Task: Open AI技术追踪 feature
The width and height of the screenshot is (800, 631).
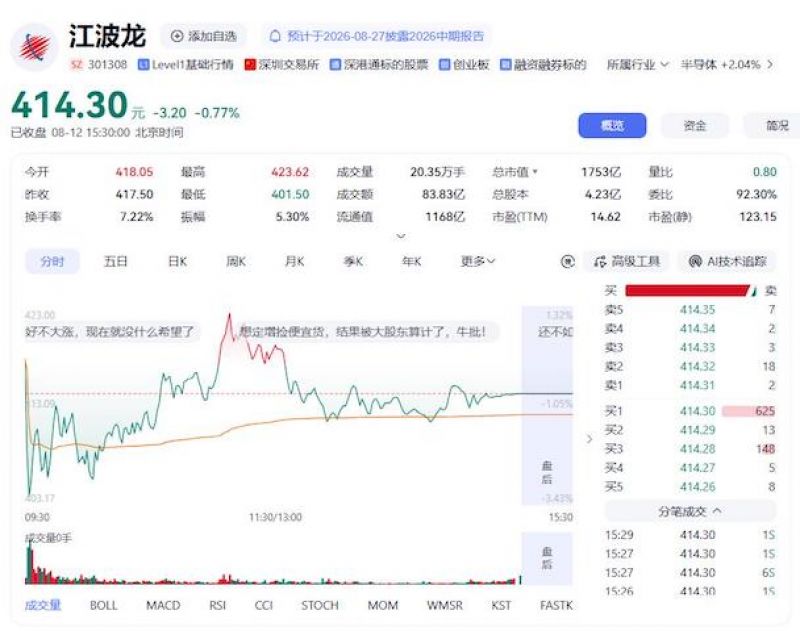Action: click(727, 262)
